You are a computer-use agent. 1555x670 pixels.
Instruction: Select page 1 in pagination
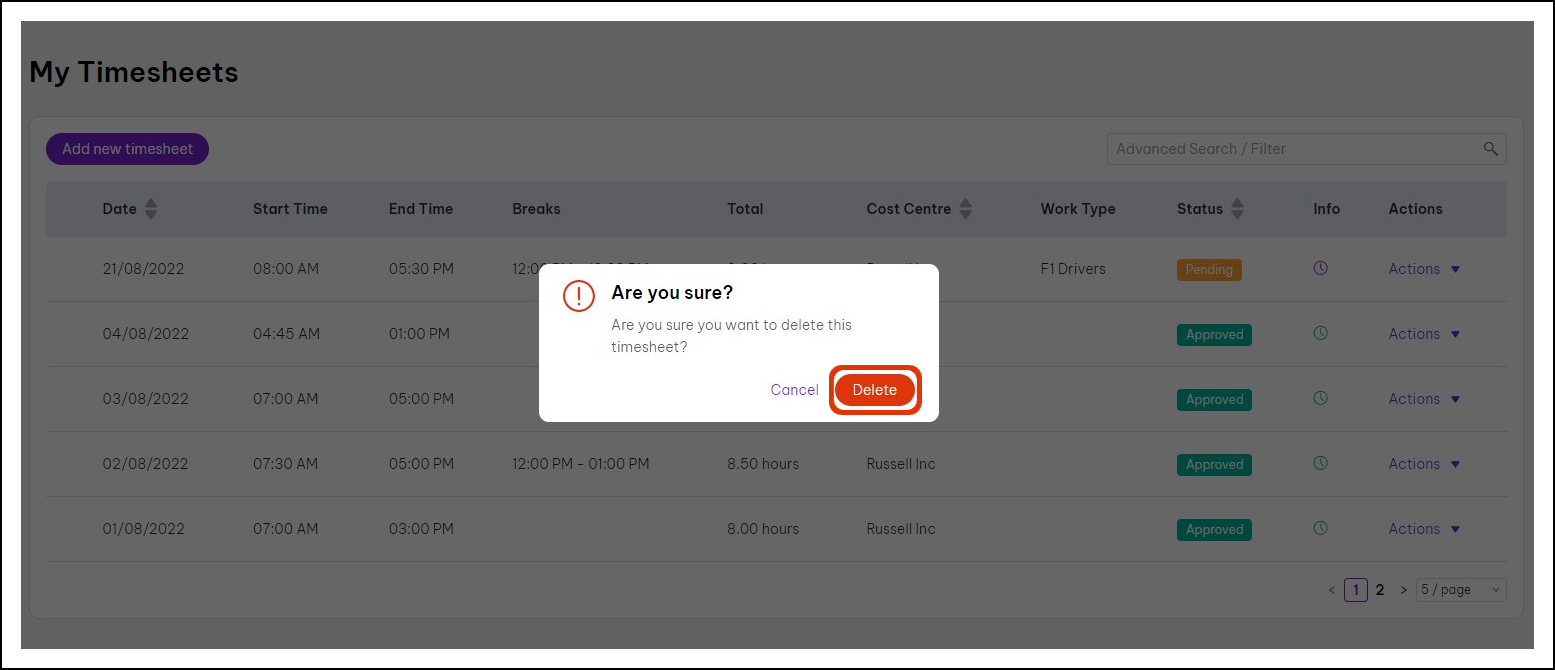(1355, 590)
